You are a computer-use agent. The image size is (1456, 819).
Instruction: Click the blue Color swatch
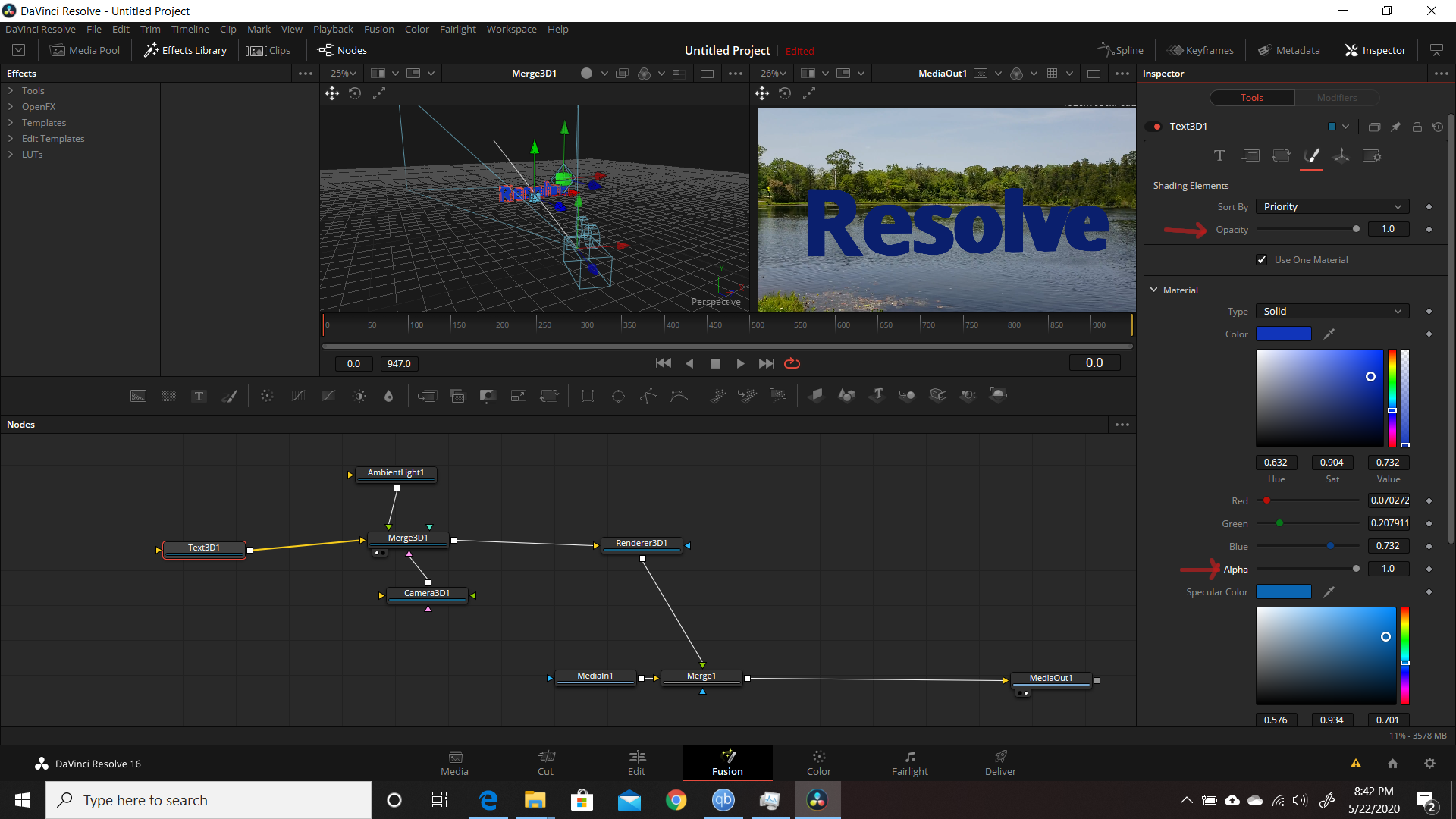1283,334
